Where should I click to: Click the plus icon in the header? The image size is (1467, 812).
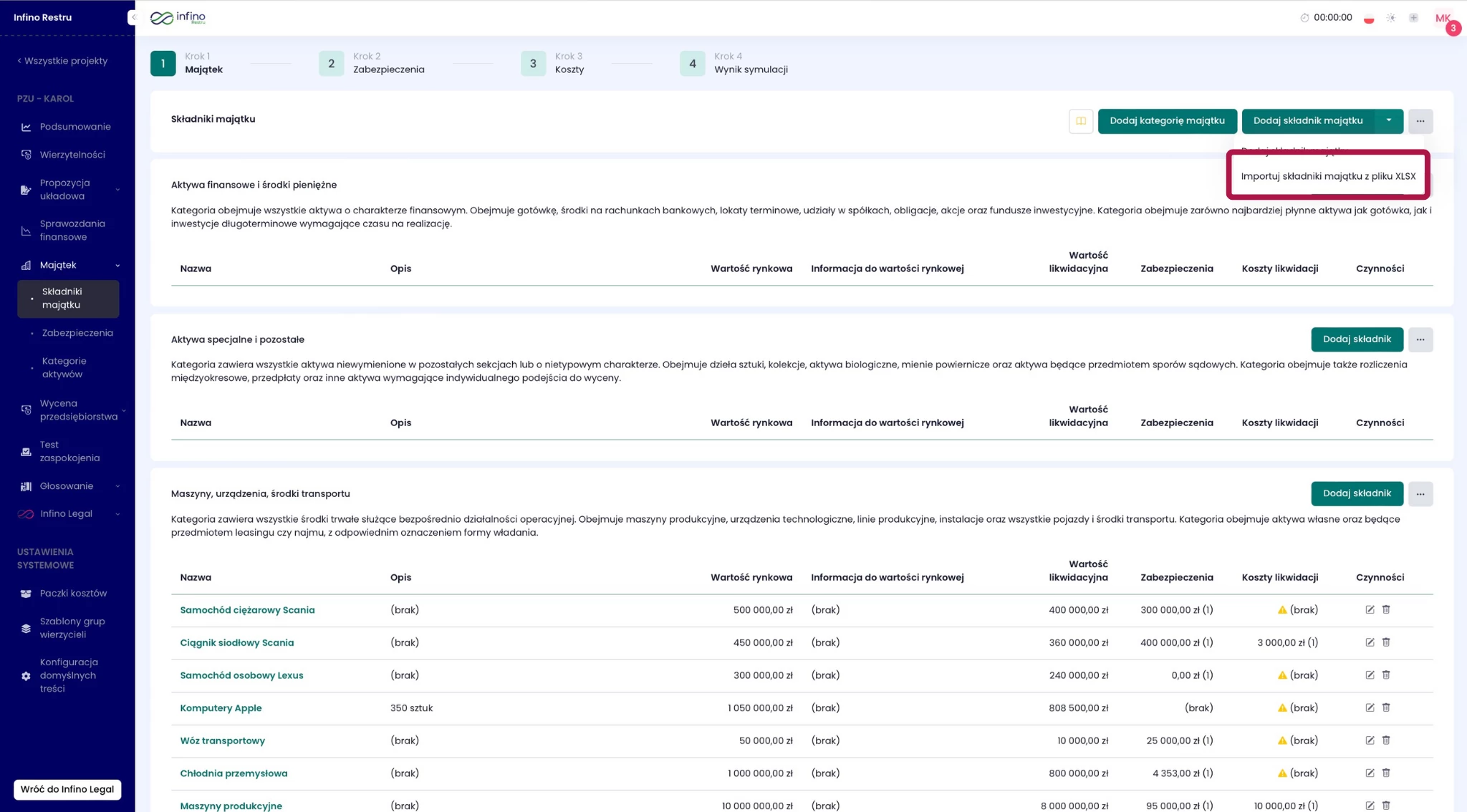coord(1413,18)
